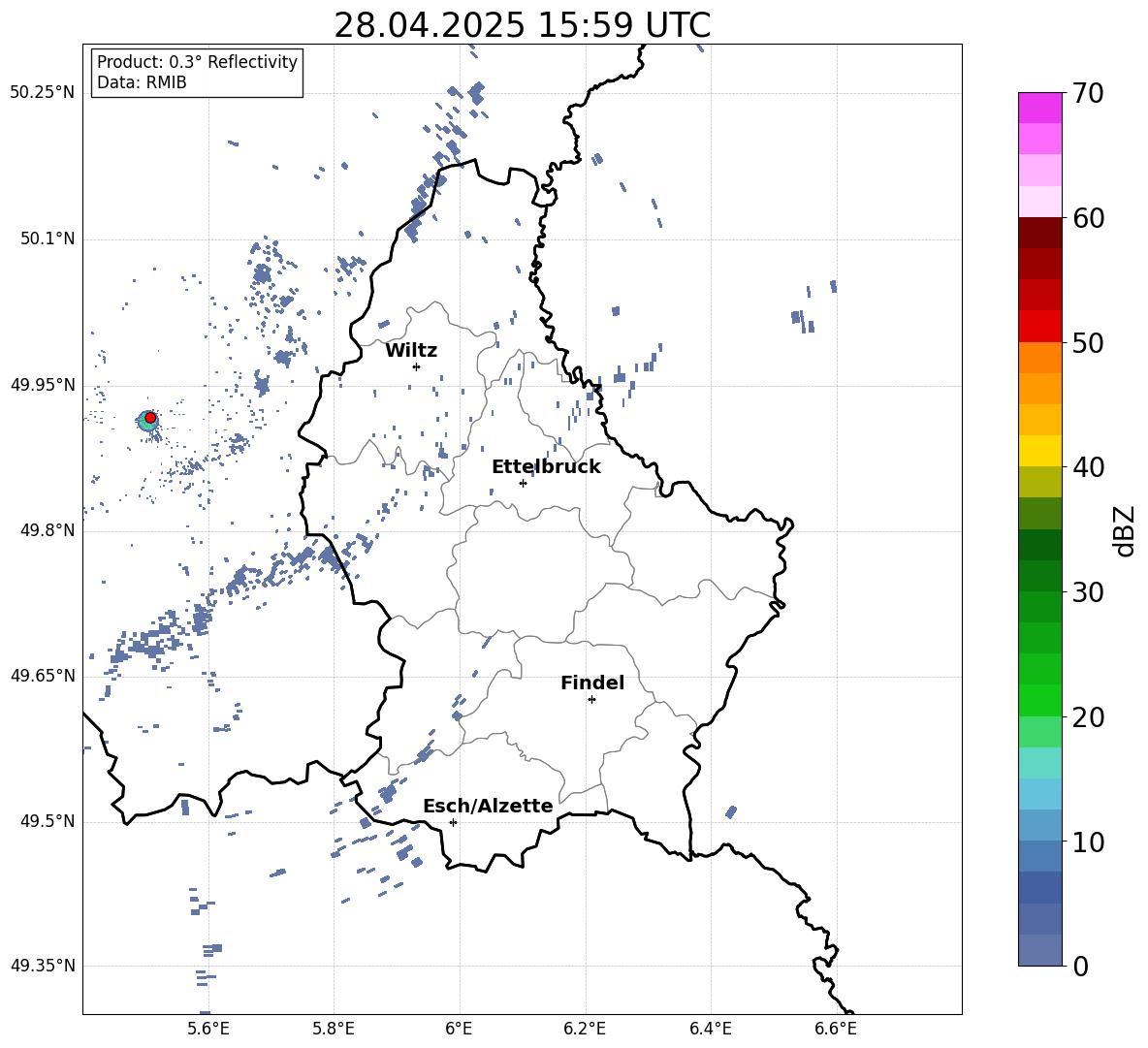
Task: Click the cross marker below Ettelbruck
Action: tap(523, 483)
